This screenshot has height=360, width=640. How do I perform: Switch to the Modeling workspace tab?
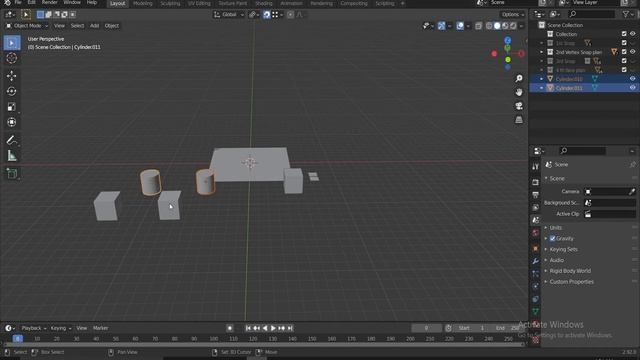pyautogui.click(x=142, y=3)
